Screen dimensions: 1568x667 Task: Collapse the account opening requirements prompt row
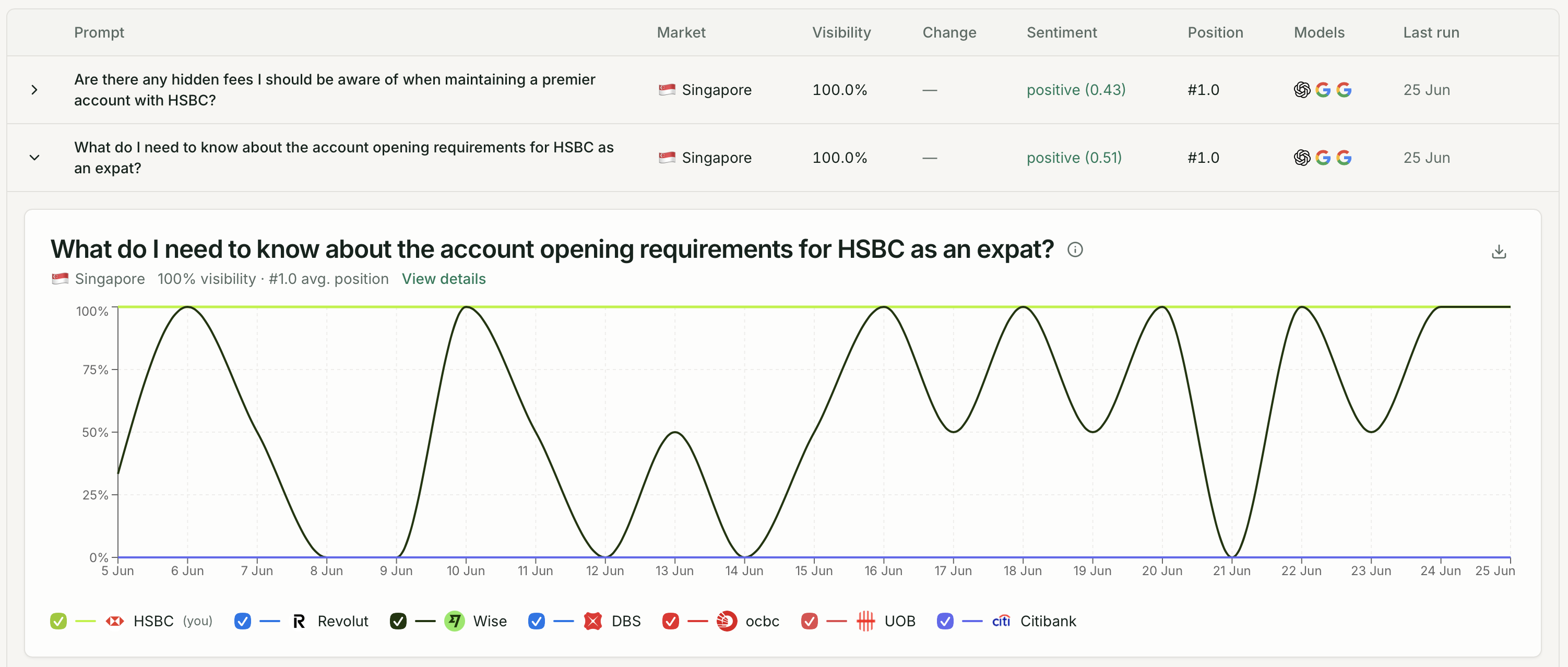pyautogui.click(x=34, y=158)
